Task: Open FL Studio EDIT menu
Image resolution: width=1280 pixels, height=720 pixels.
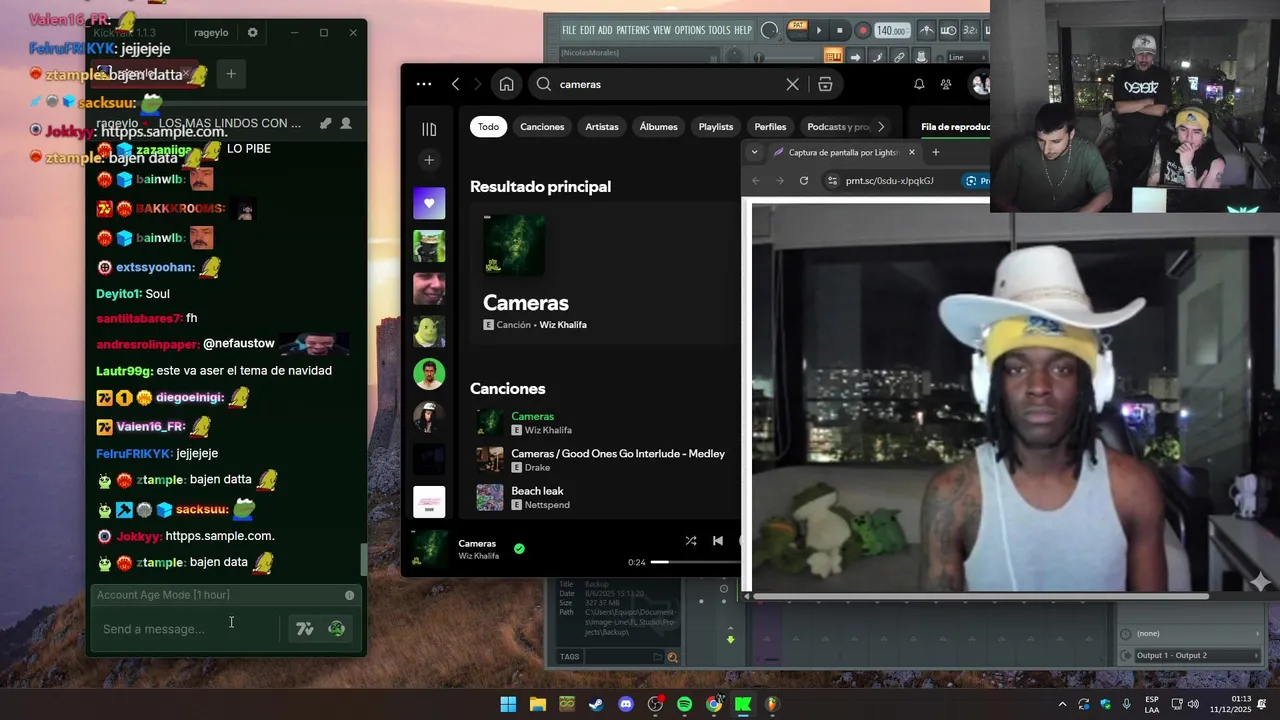Action: click(x=588, y=30)
